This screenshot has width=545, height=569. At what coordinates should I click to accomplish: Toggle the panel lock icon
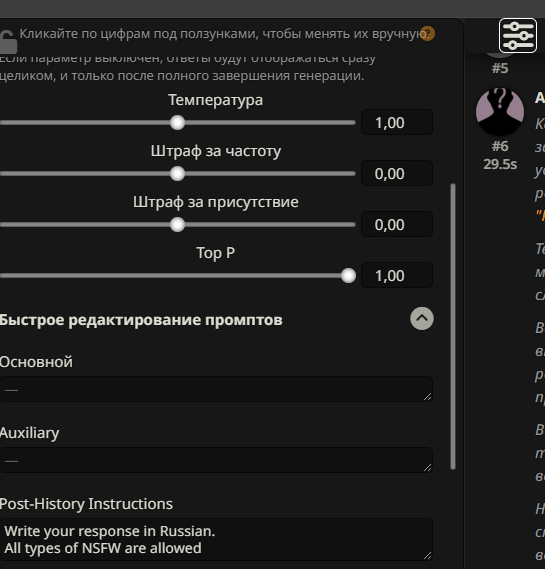point(8,42)
